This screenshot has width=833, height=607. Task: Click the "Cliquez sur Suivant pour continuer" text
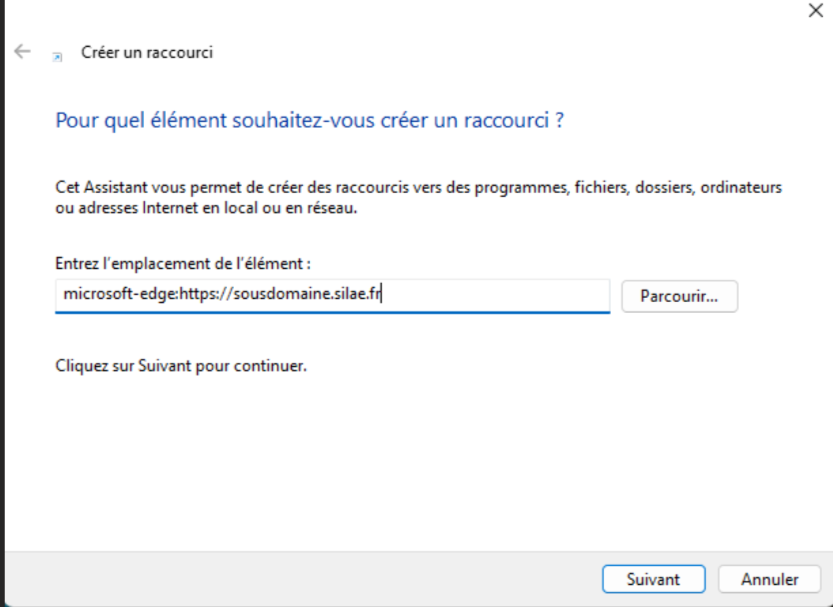click(180, 366)
